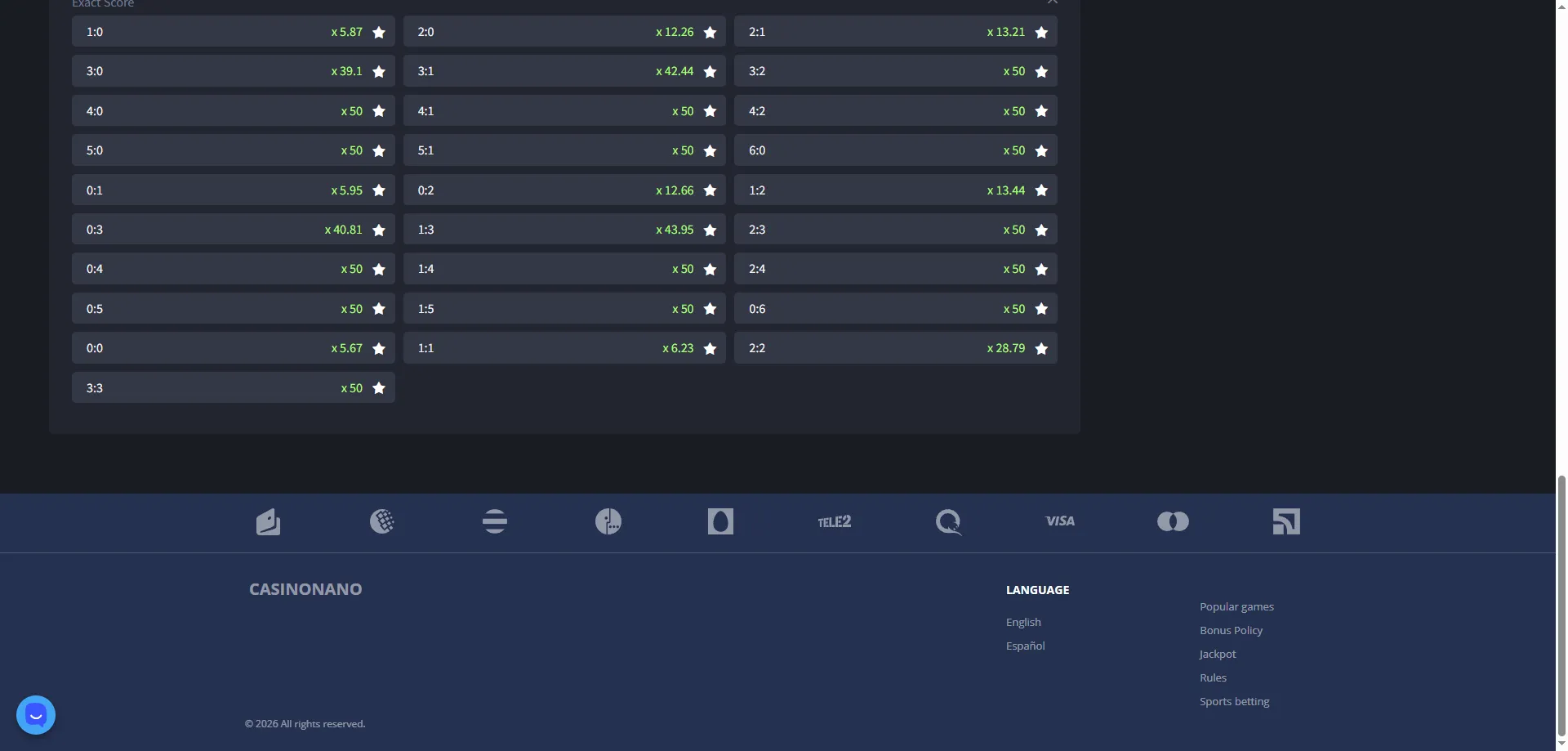Choose the 6:0 score bet
Viewport: 1568px width, 751px height.
click(x=896, y=150)
